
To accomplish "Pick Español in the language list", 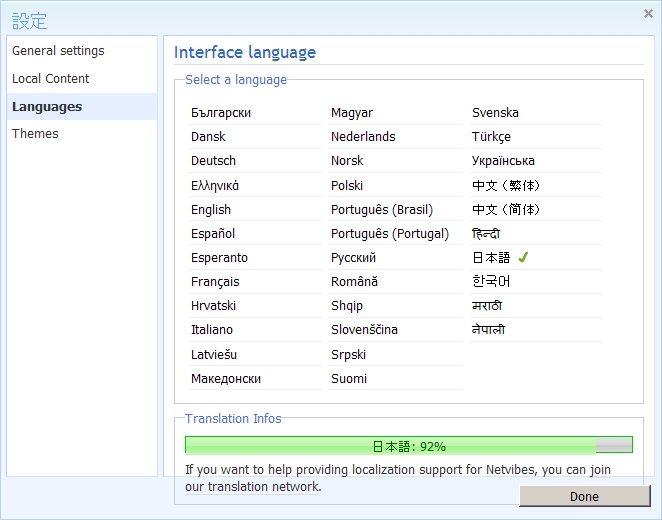I will pyautogui.click(x=213, y=234).
